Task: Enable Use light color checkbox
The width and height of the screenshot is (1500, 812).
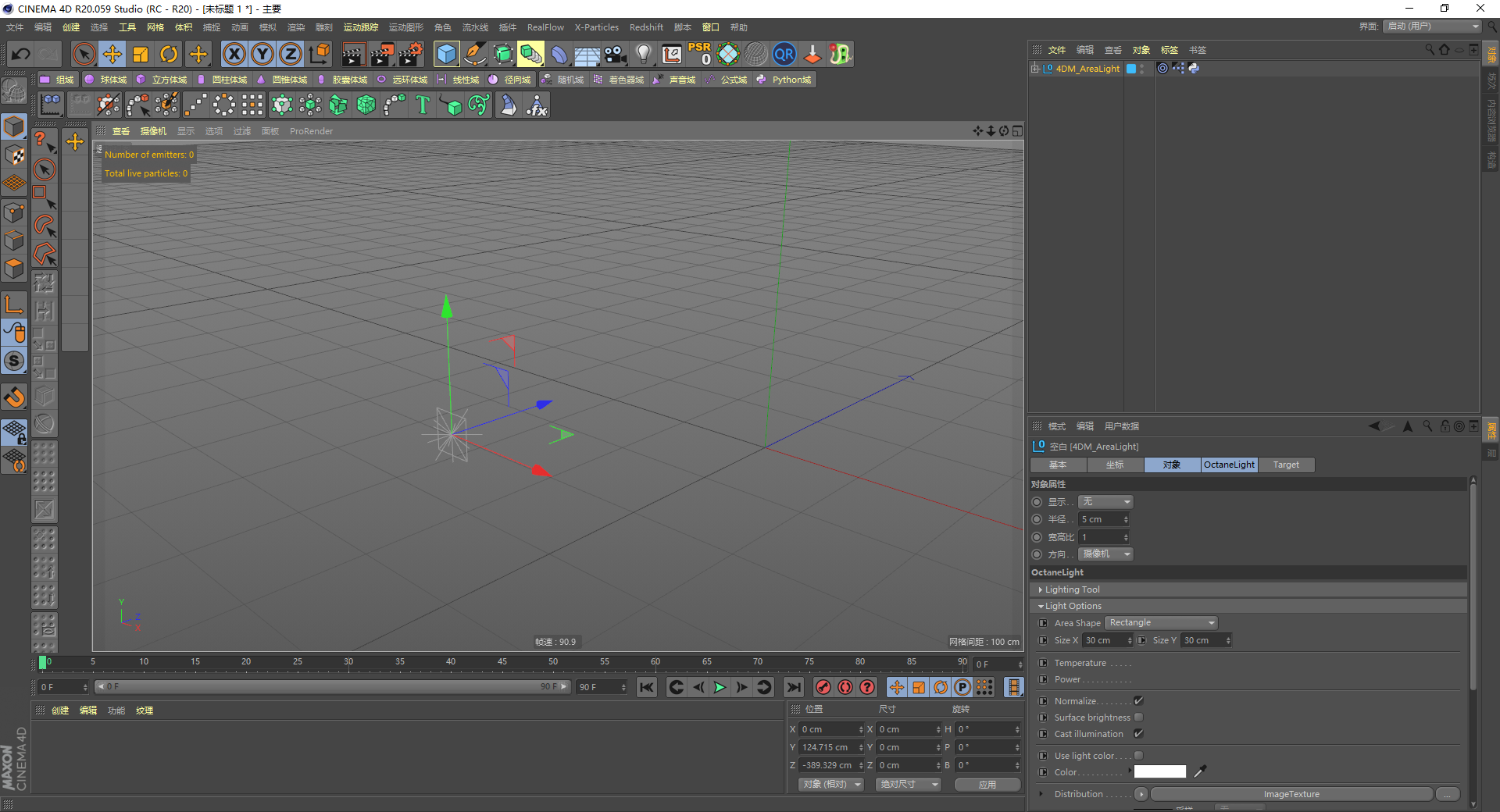Action: pos(1138,756)
